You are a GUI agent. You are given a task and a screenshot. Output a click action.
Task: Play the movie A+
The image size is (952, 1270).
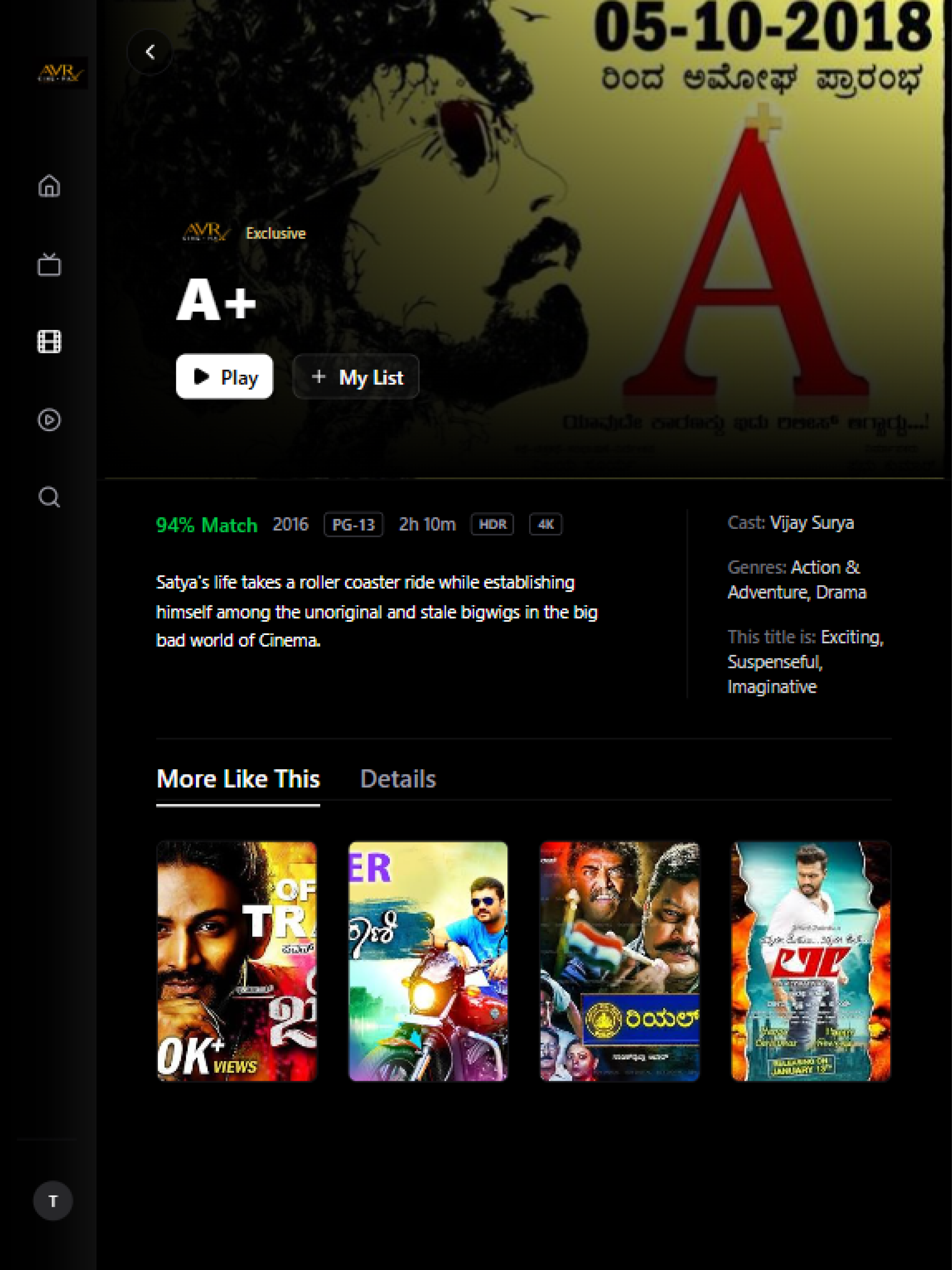[x=224, y=377]
